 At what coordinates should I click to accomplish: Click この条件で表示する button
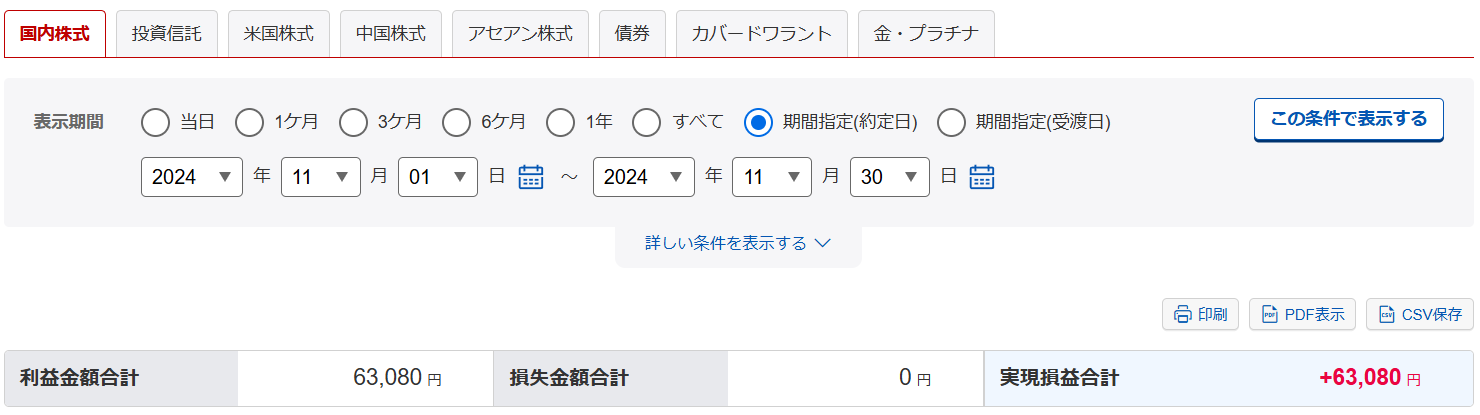(1349, 119)
